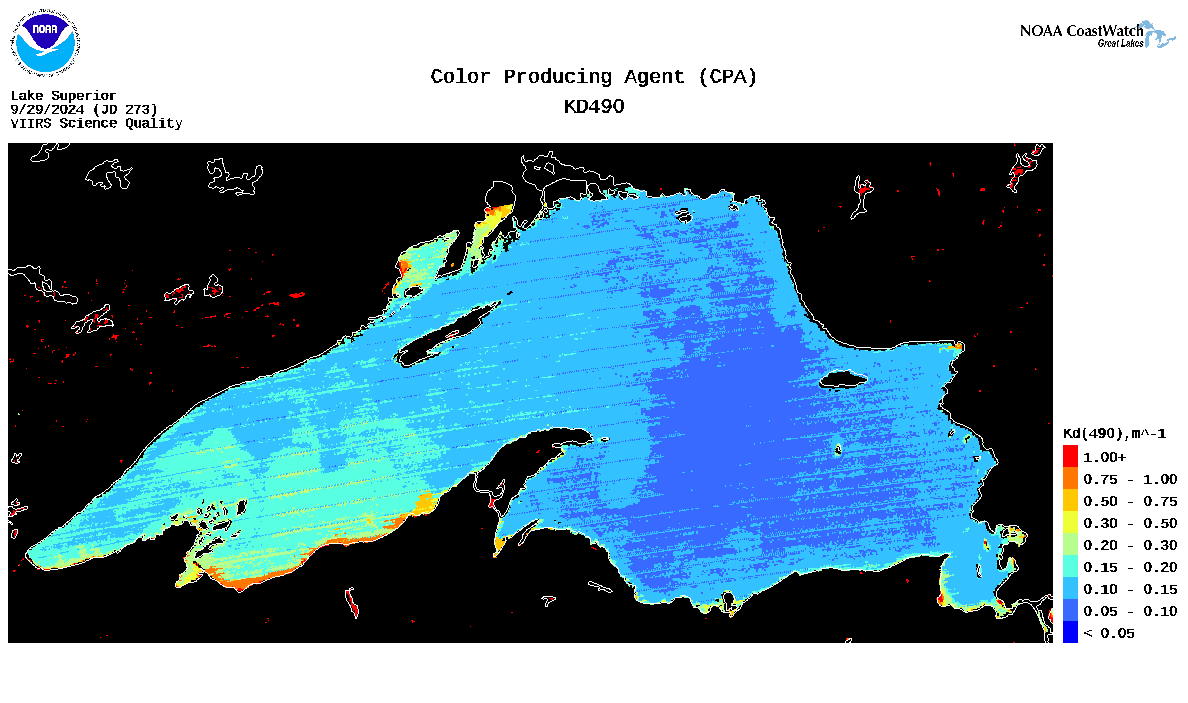Click the '< 0.05' legend label
This screenshot has width=1188, height=703.
[x=1109, y=633]
